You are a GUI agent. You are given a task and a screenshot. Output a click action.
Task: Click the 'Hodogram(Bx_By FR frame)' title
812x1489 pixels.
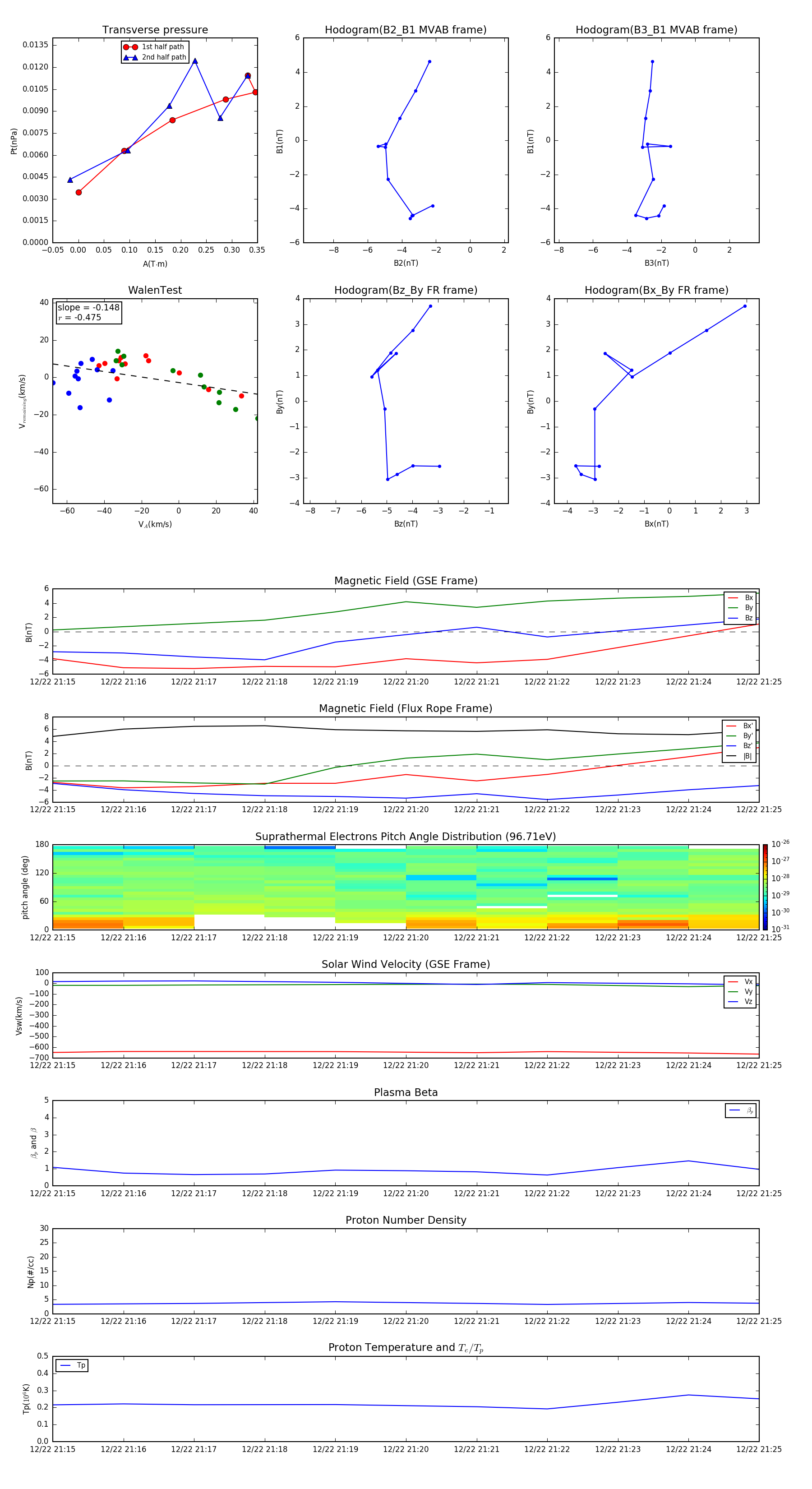tap(656, 290)
